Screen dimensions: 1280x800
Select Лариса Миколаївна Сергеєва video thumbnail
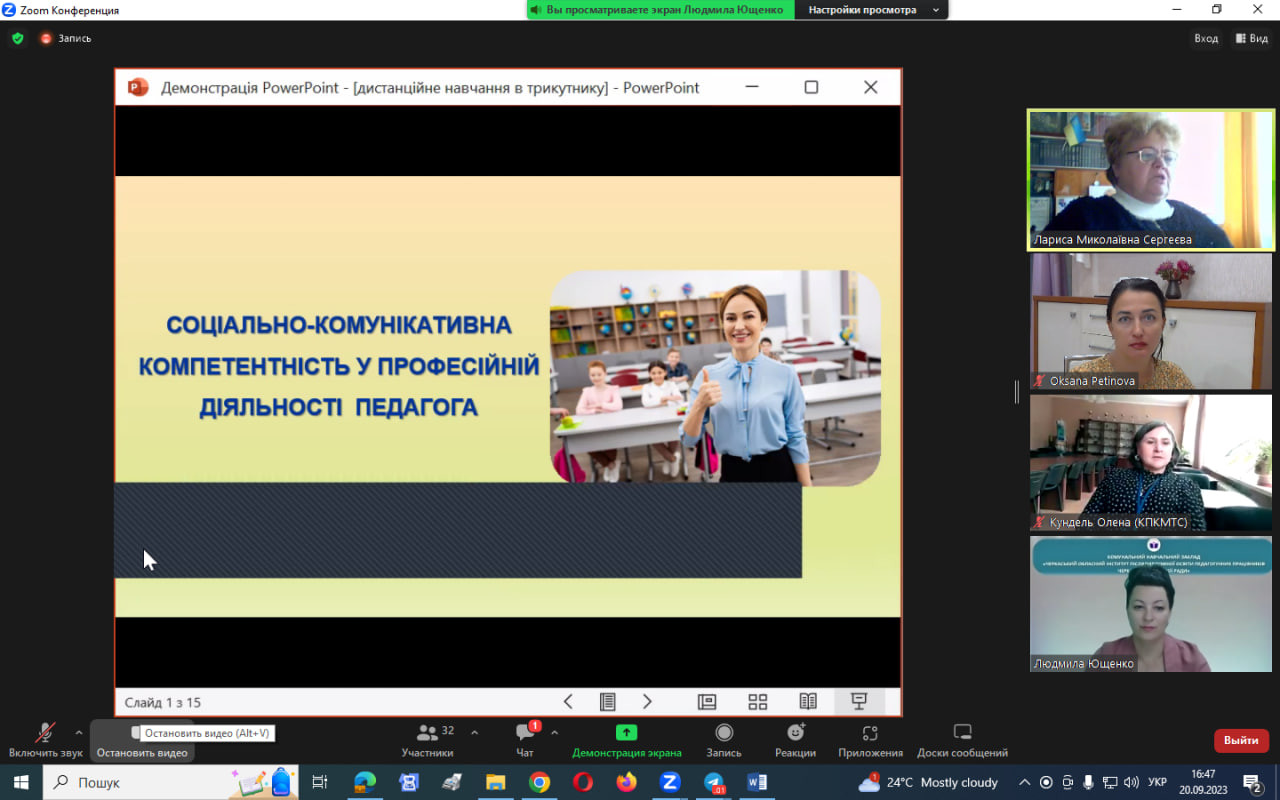coord(1151,179)
